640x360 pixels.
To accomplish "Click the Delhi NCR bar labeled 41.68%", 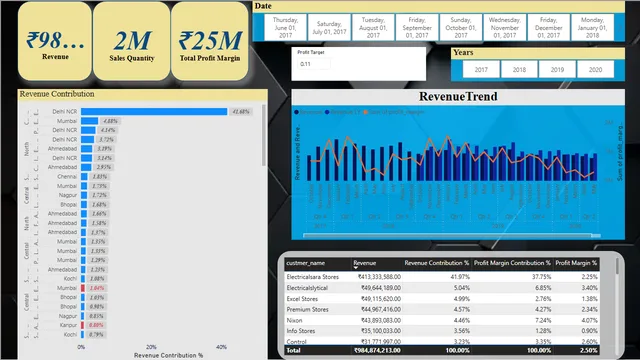I will [154, 111].
